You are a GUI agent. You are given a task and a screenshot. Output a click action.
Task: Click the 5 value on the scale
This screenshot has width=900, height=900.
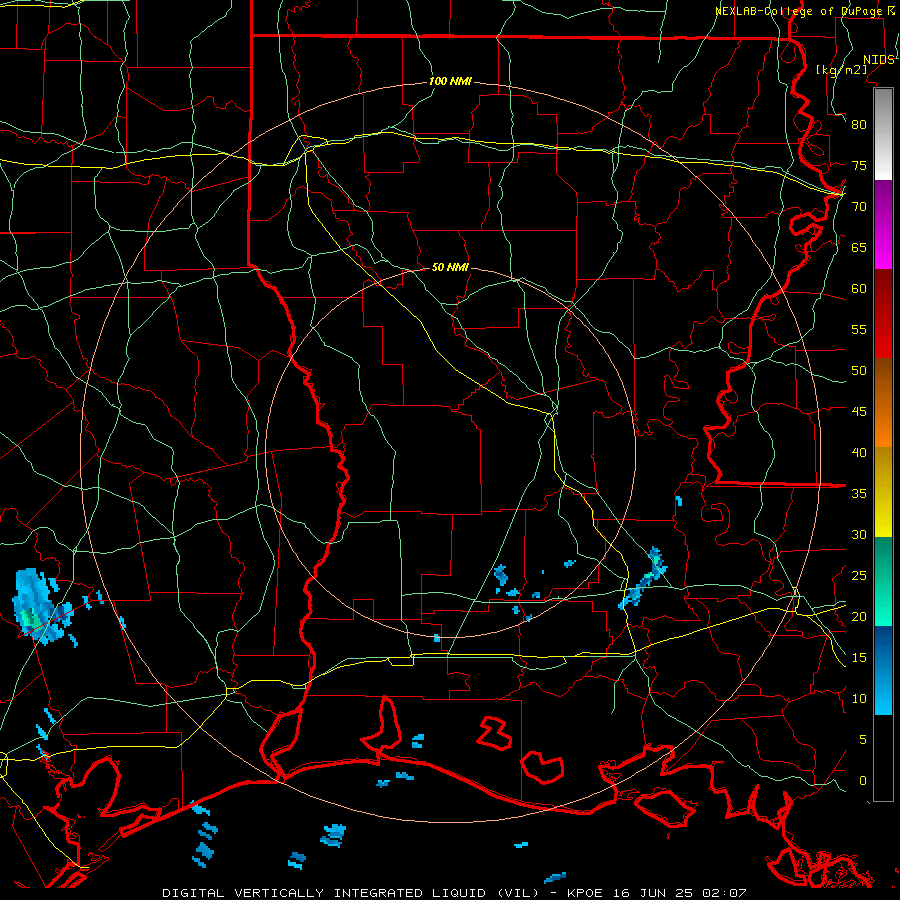(x=863, y=740)
